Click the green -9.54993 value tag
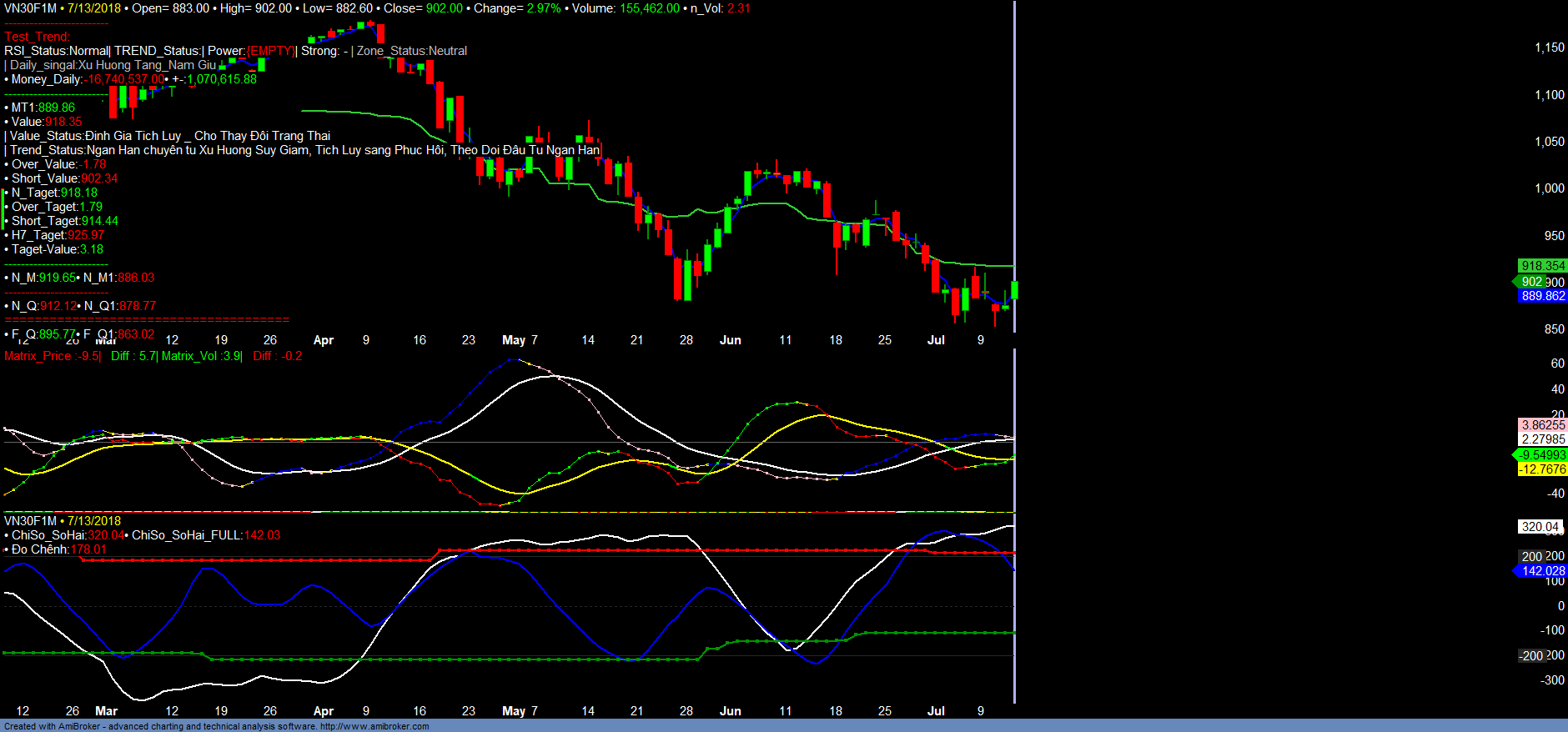Image resolution: width=1568 pixels, height=732 pixels. point(1542,455)
